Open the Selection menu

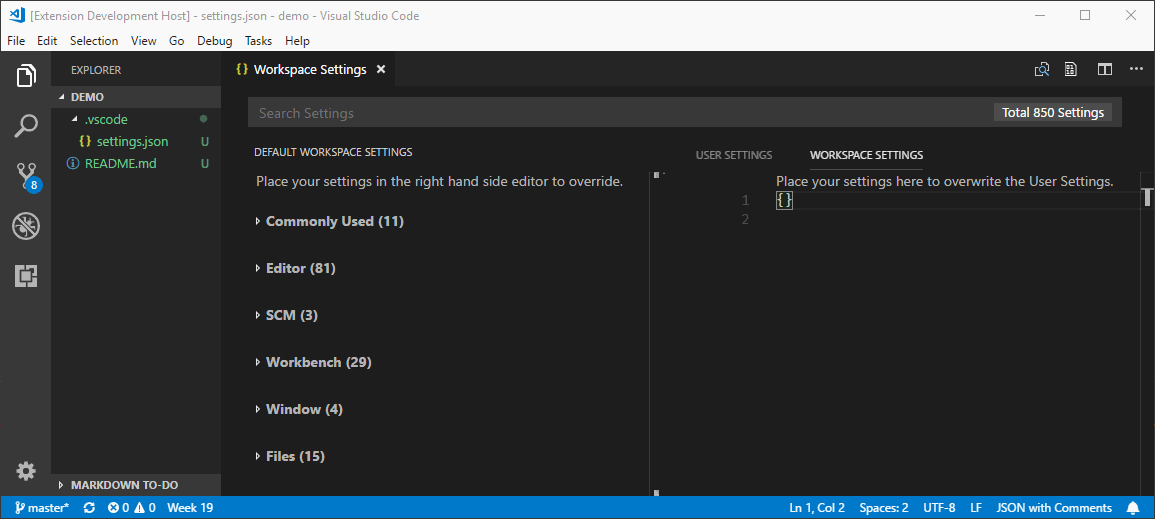pos(94,40)
